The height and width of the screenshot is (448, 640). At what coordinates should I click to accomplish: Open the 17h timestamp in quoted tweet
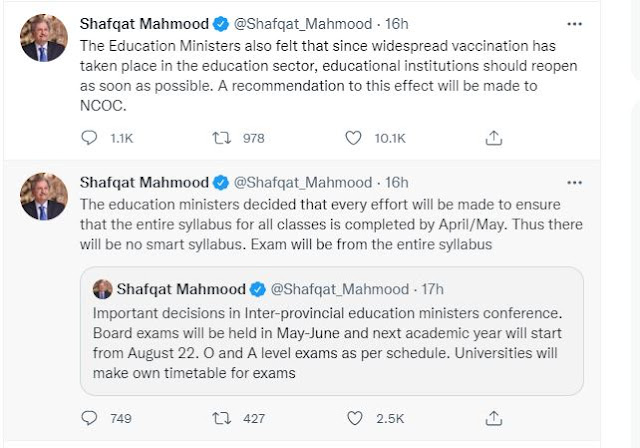(x=433, y=289)
